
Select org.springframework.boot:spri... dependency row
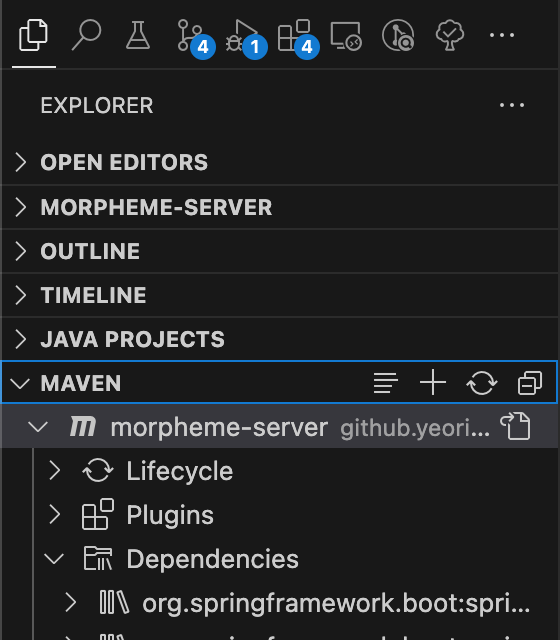tap(280, 603)
